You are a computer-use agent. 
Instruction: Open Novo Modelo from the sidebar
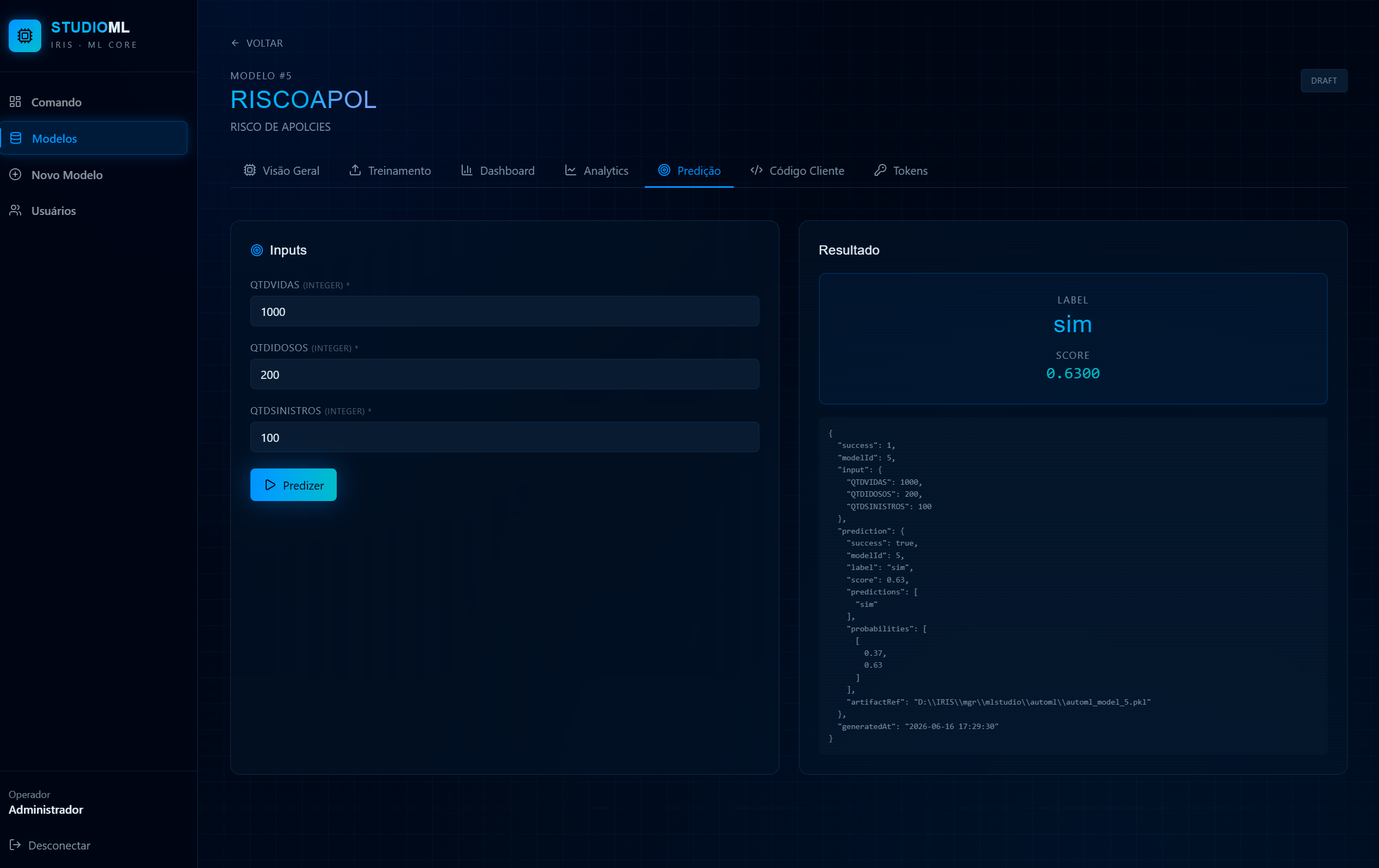coord(93,175)
